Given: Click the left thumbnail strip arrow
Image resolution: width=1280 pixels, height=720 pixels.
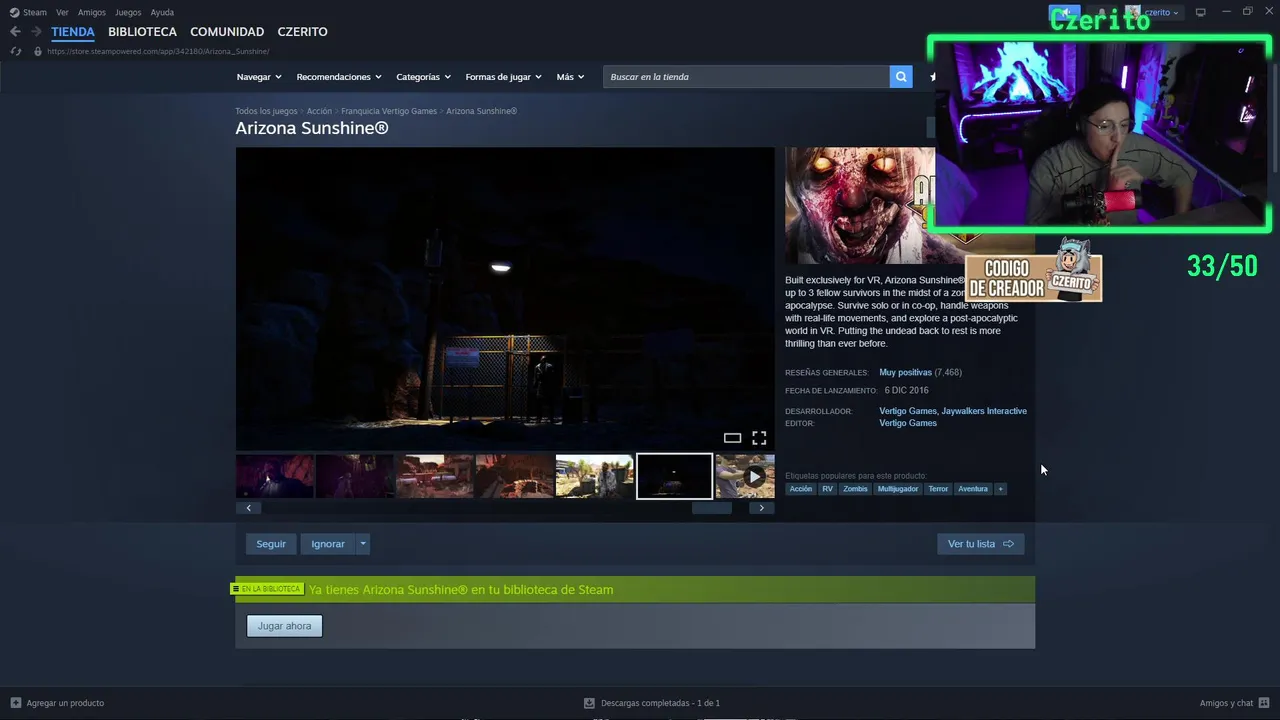Looking at the screenshot, I should (249, 508).
